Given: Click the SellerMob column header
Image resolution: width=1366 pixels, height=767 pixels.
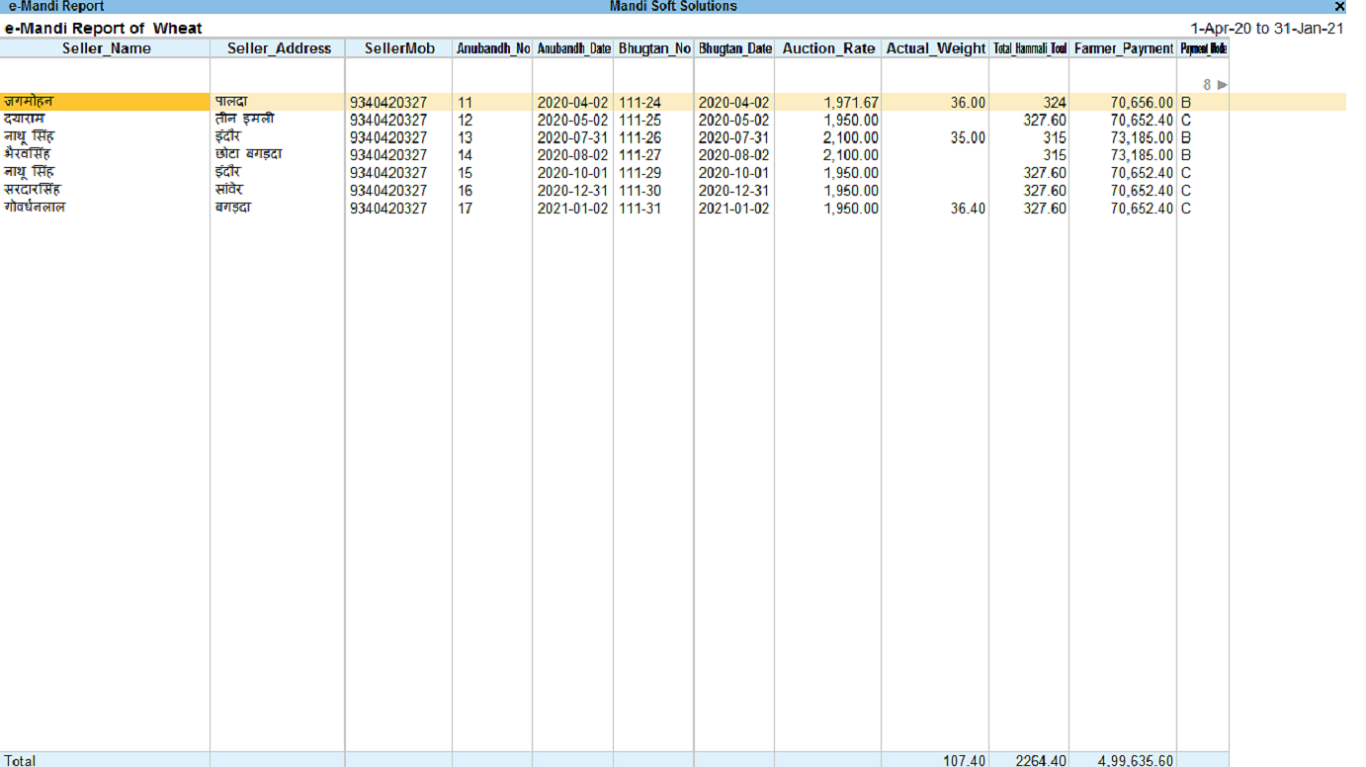Looking at the screenshot, I should click(x=399, y=48).
